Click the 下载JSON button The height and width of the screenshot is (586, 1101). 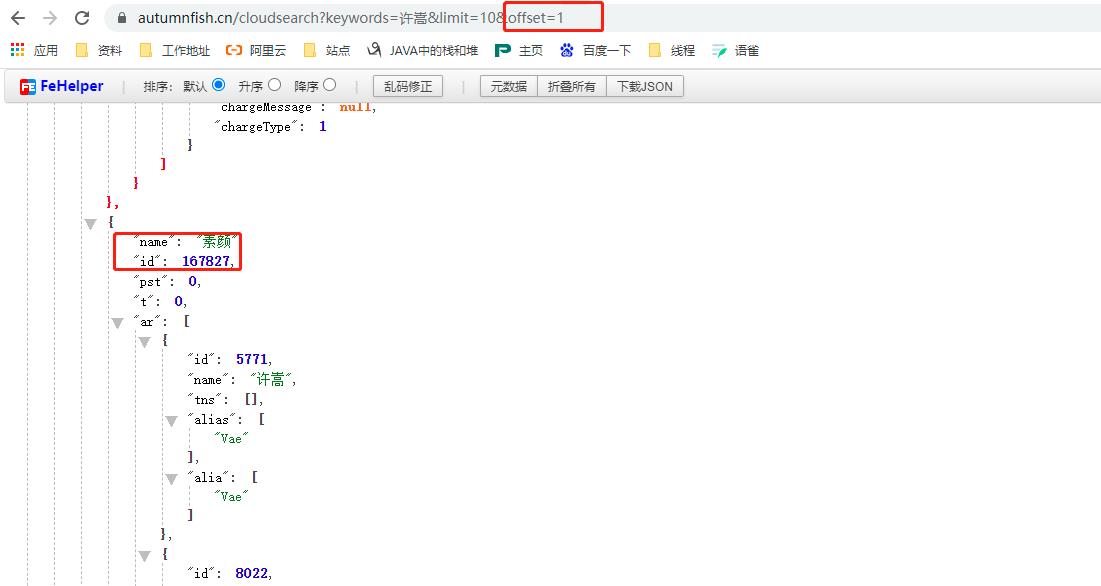point(645,86)
